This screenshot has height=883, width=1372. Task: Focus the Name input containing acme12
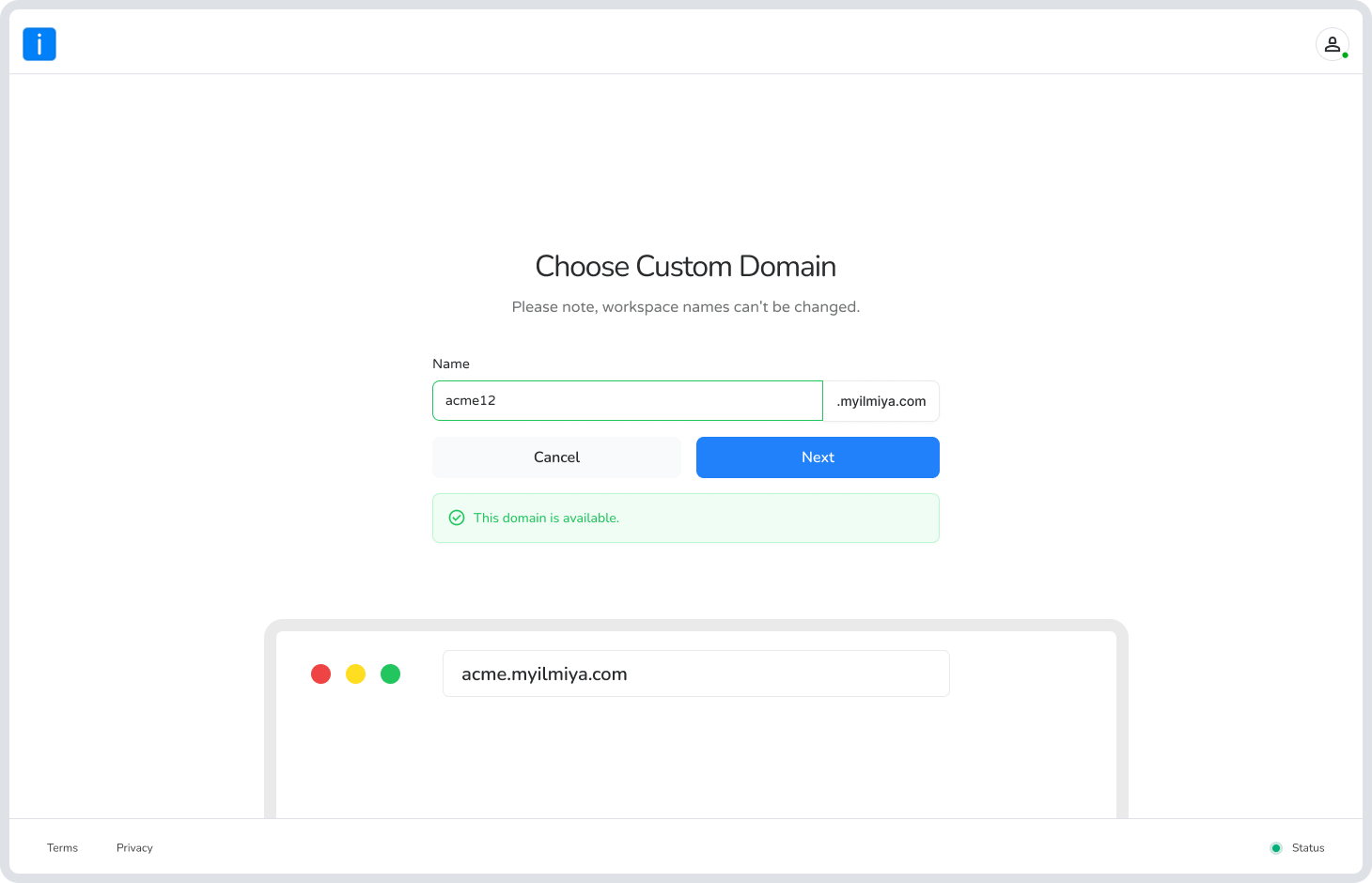627,400
